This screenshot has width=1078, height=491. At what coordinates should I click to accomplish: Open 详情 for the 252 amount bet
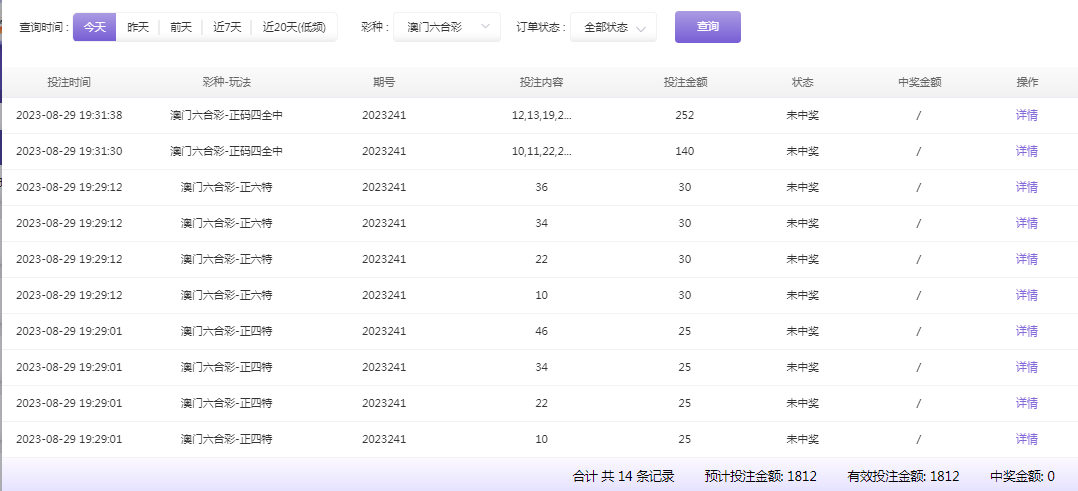1026,115
